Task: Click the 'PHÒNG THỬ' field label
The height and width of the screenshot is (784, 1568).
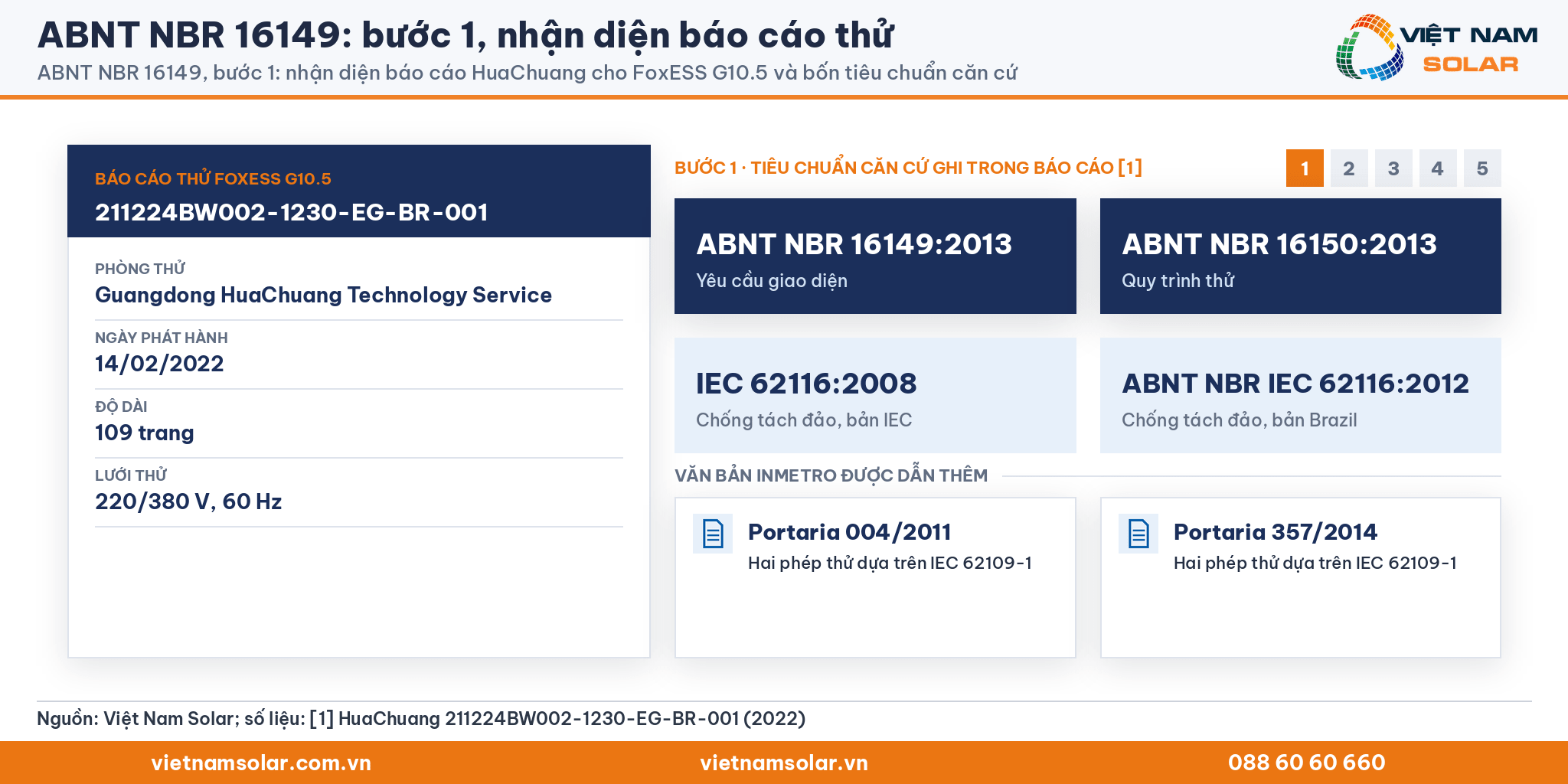Action: click(x=140, y=269)
